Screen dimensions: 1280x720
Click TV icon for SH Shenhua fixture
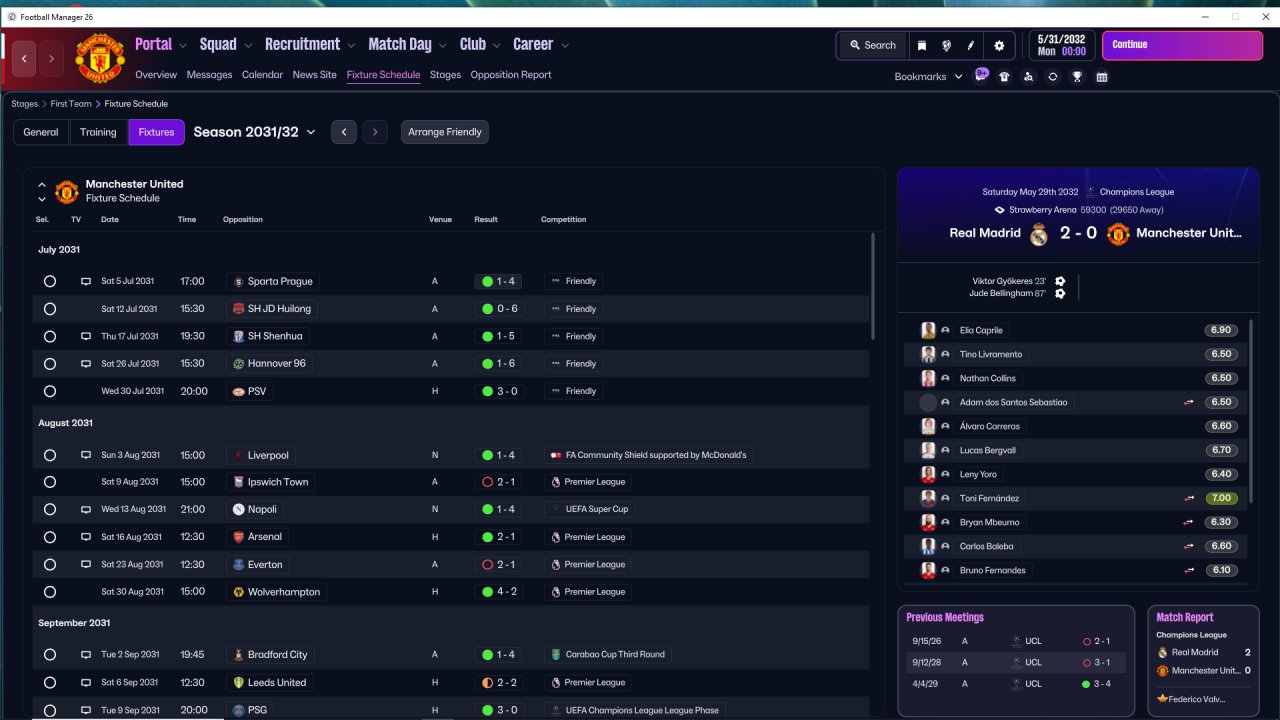pos(86,337)
